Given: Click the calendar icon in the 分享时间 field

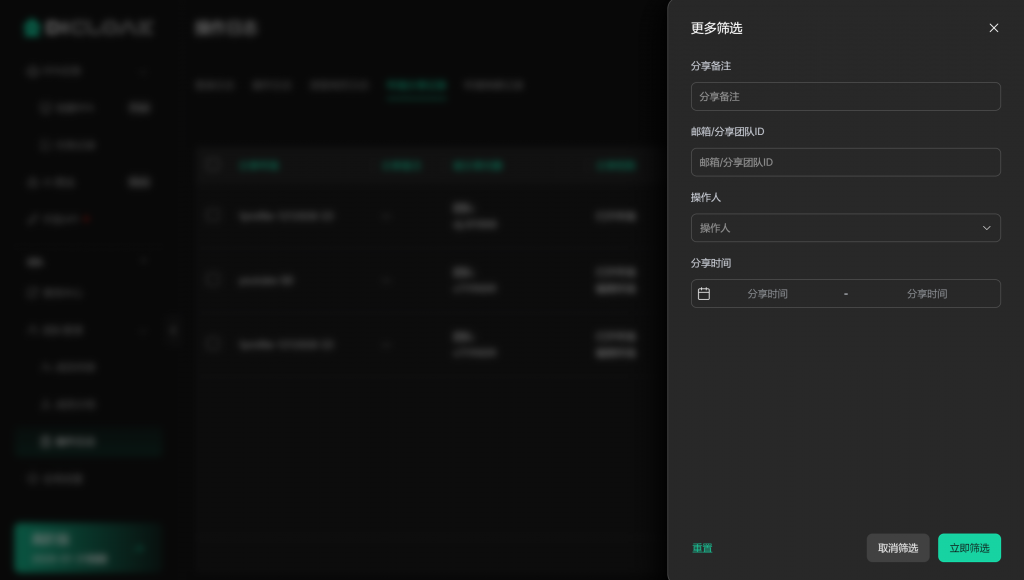Looking at the screenshot, I should 704,294.
